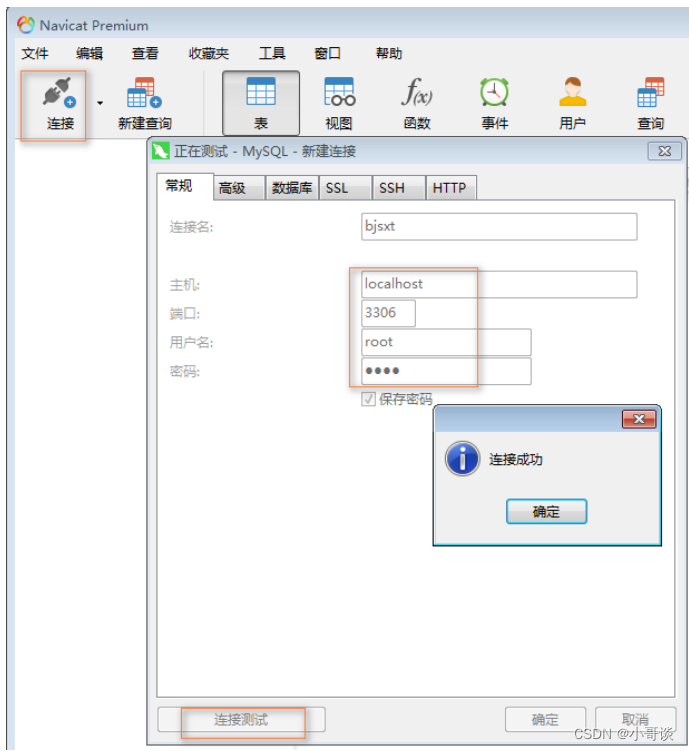The width and height of the screenshot is (689, 751).
Task: Click the 主机: label
Action: tap(184, 285)
